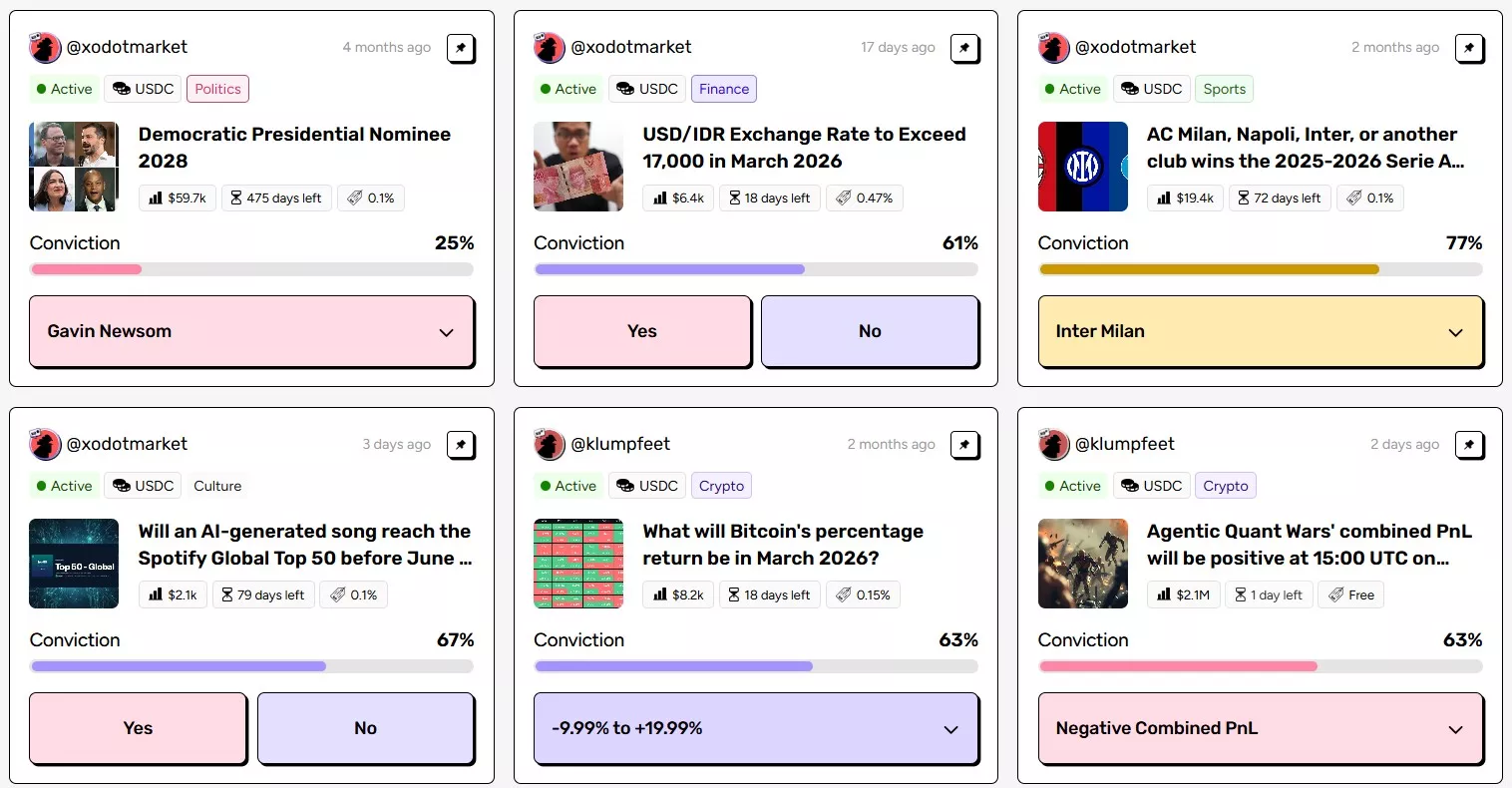Select the Politics category tag
Viewport: 1512px width, 788px height.
click(217, 89)
